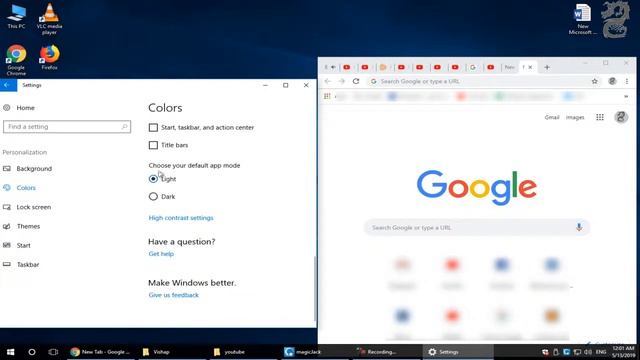Open Task View on taskbar

click(53, 352)
